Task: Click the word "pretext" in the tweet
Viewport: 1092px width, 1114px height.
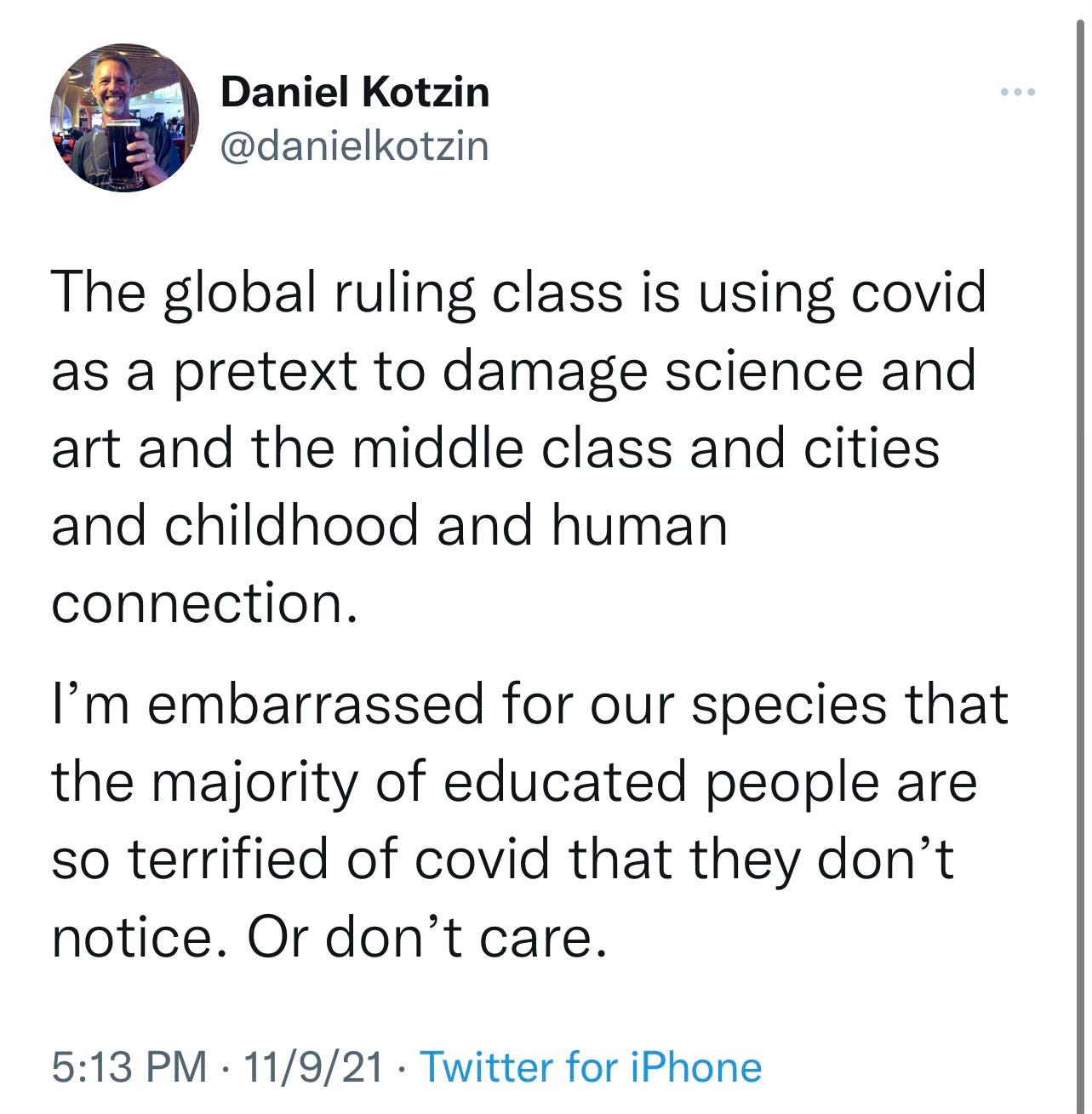Action: pyautogui.click(x=265, y=372)
